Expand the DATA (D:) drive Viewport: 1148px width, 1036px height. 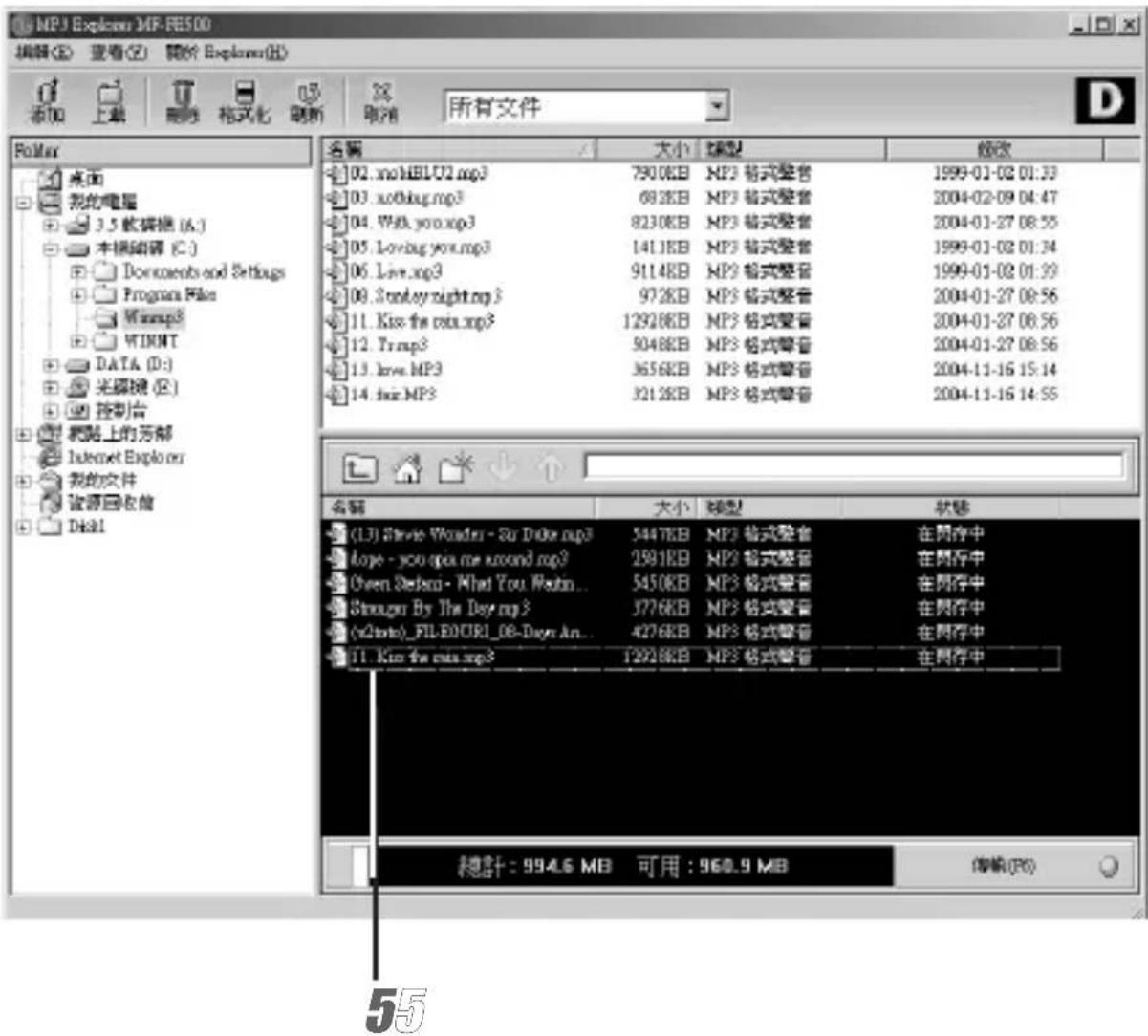click(x=51, y=365)
